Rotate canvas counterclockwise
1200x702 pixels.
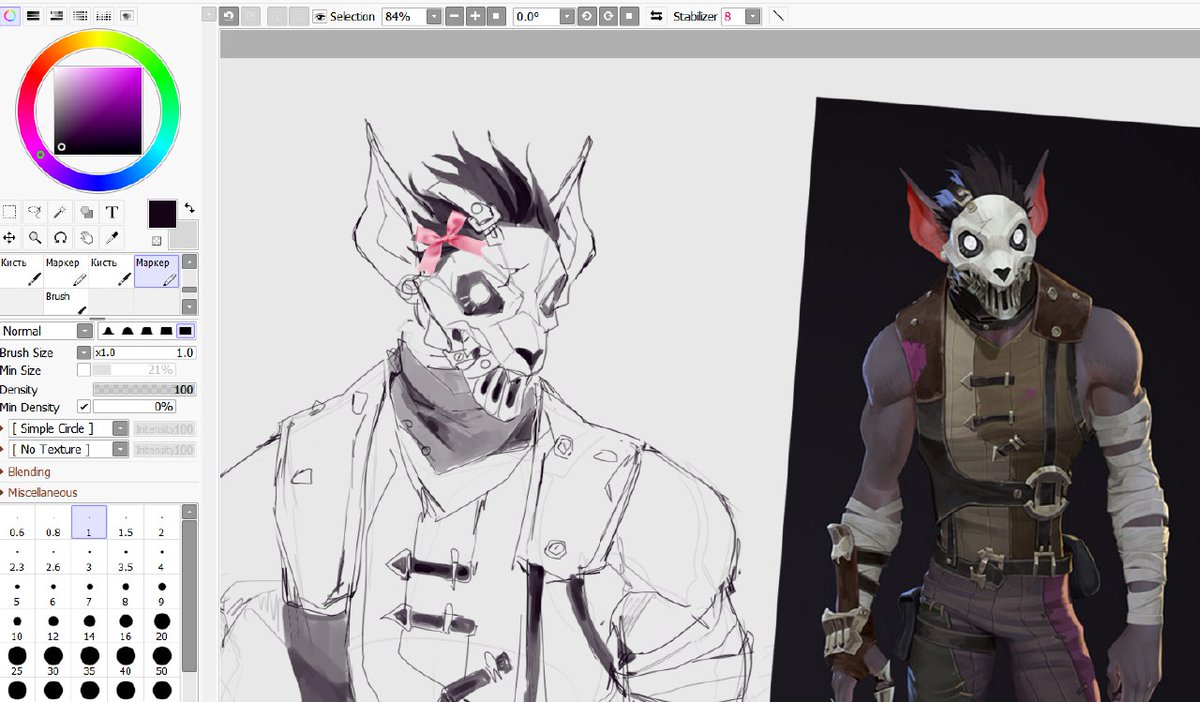(587, 16)
